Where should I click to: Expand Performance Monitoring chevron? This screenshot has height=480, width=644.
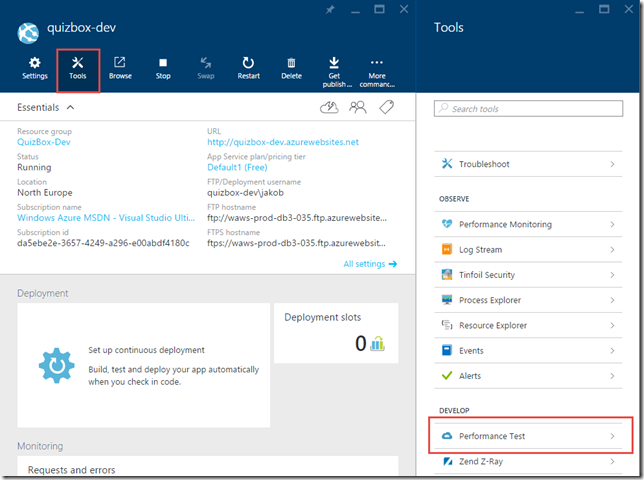(x=612, y=224)
